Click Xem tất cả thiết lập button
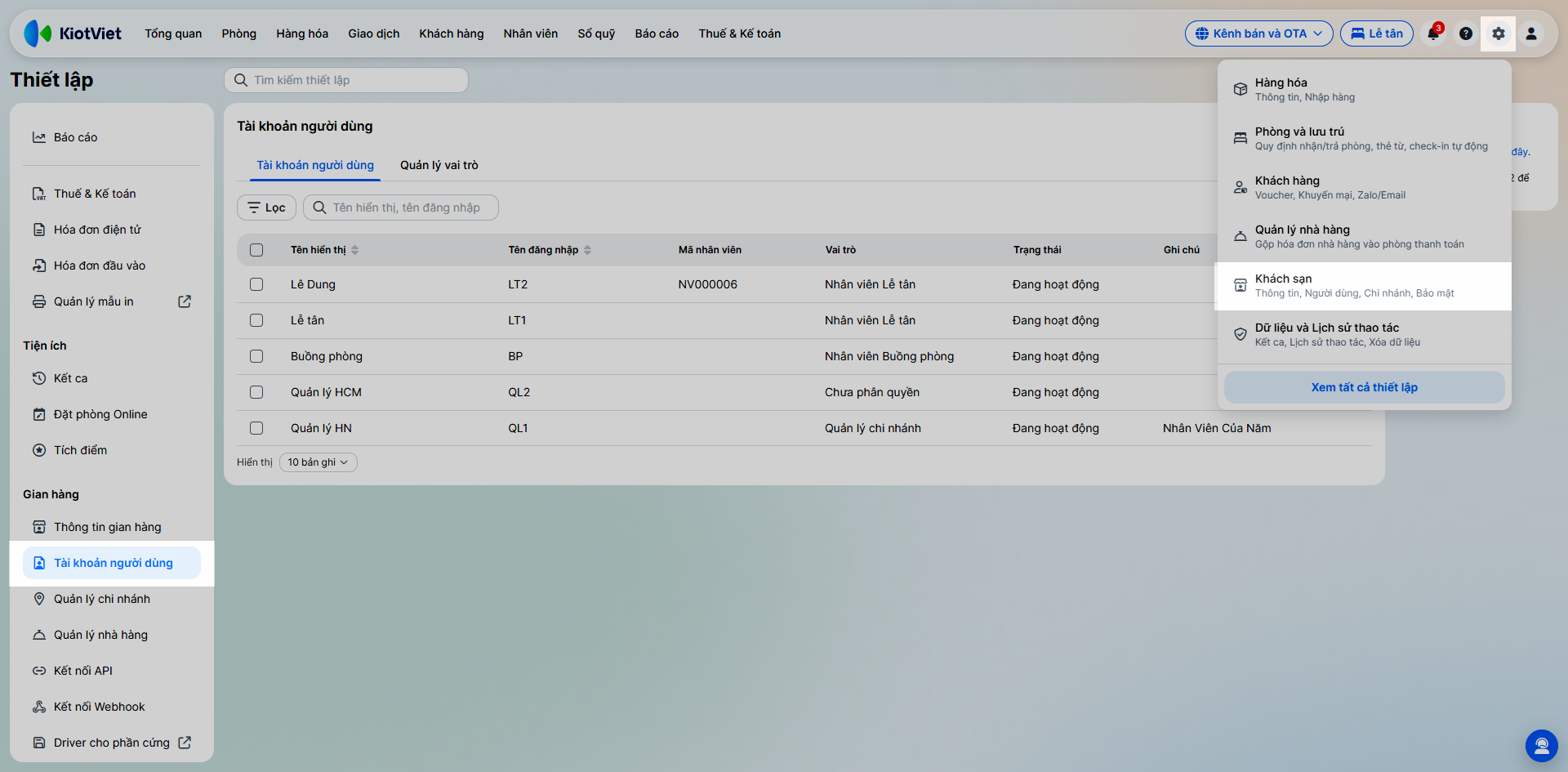This screenshot has width=1568, height=772. [1364, 387]
